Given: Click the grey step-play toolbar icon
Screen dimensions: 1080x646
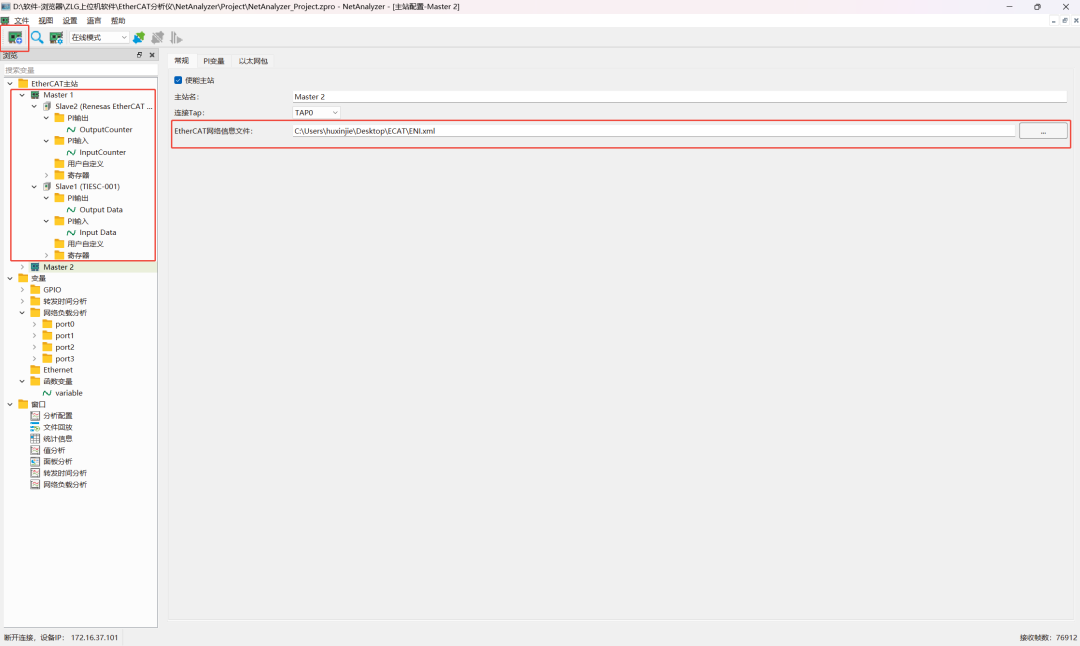Looking at the screenshot, I should pyautogui.click(x=176, y=37).
